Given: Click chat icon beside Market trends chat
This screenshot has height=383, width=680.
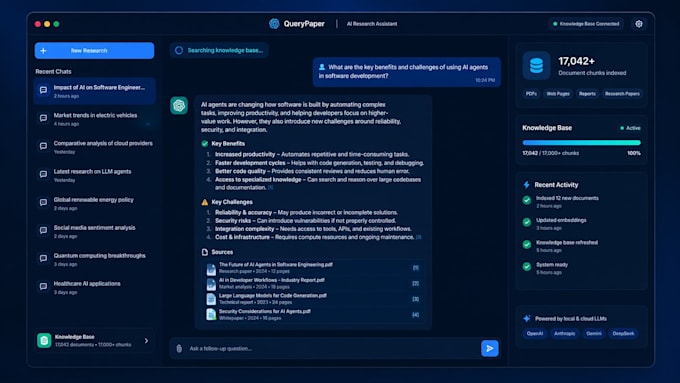Looking at the screenshot, I should click(x=43, y=118).
